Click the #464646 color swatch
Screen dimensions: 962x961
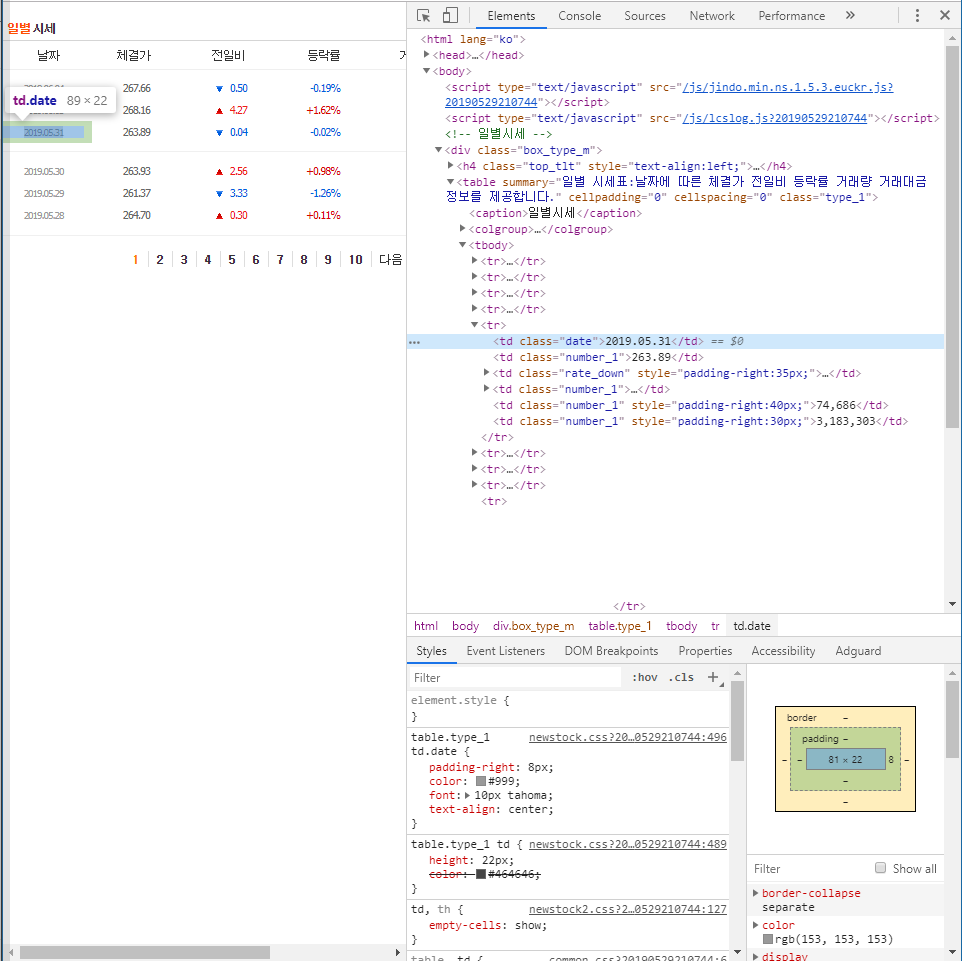(x=481, y=874)
